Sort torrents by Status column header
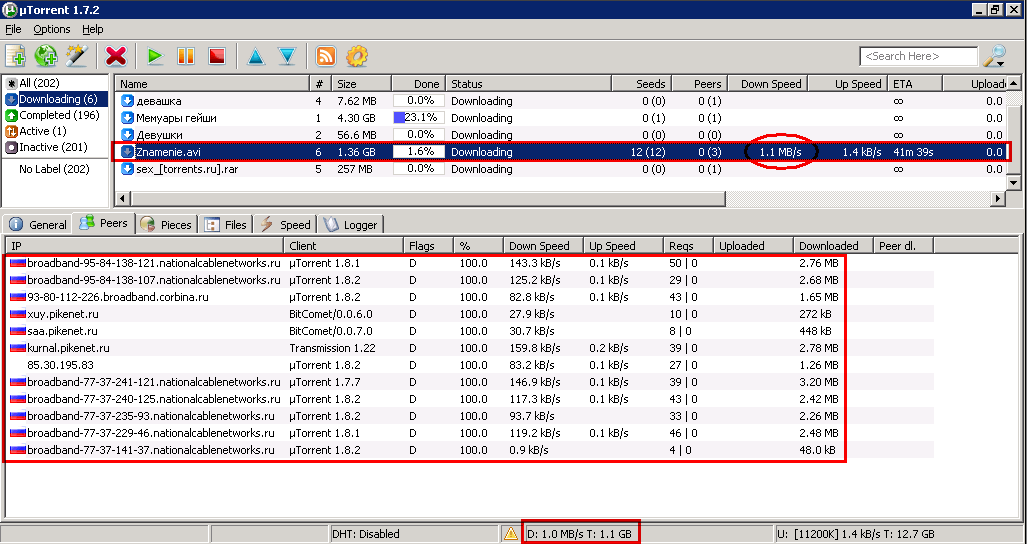The image size is (1027, 544). [529, 84]
